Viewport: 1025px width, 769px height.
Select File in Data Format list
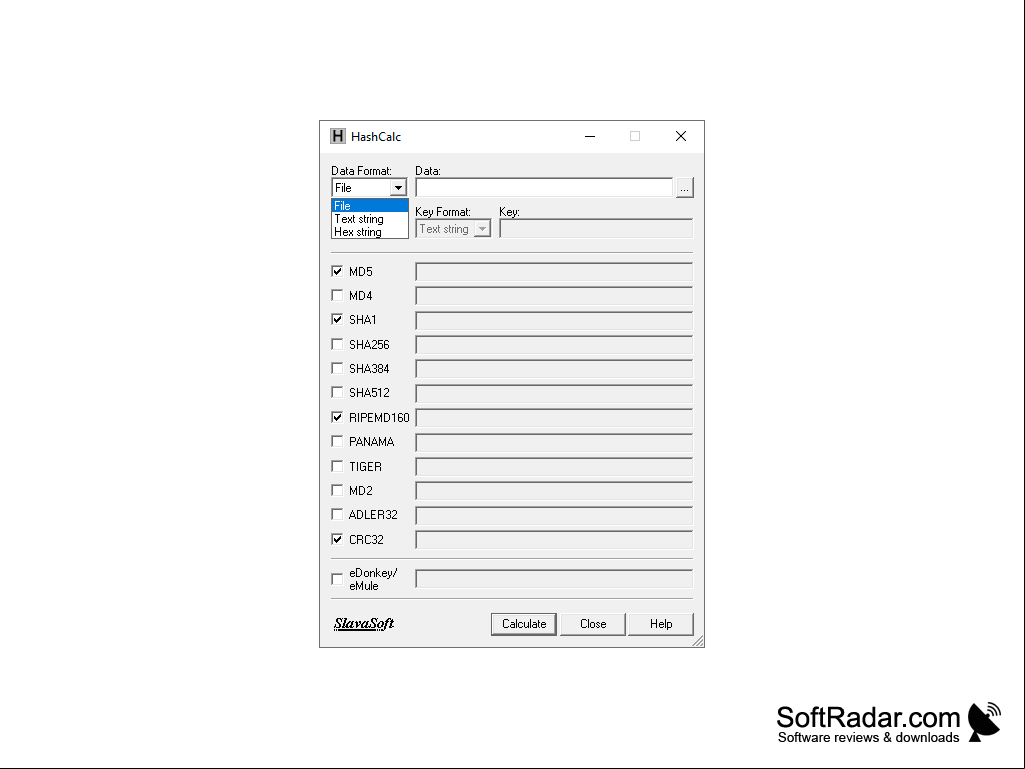(370, 205)
